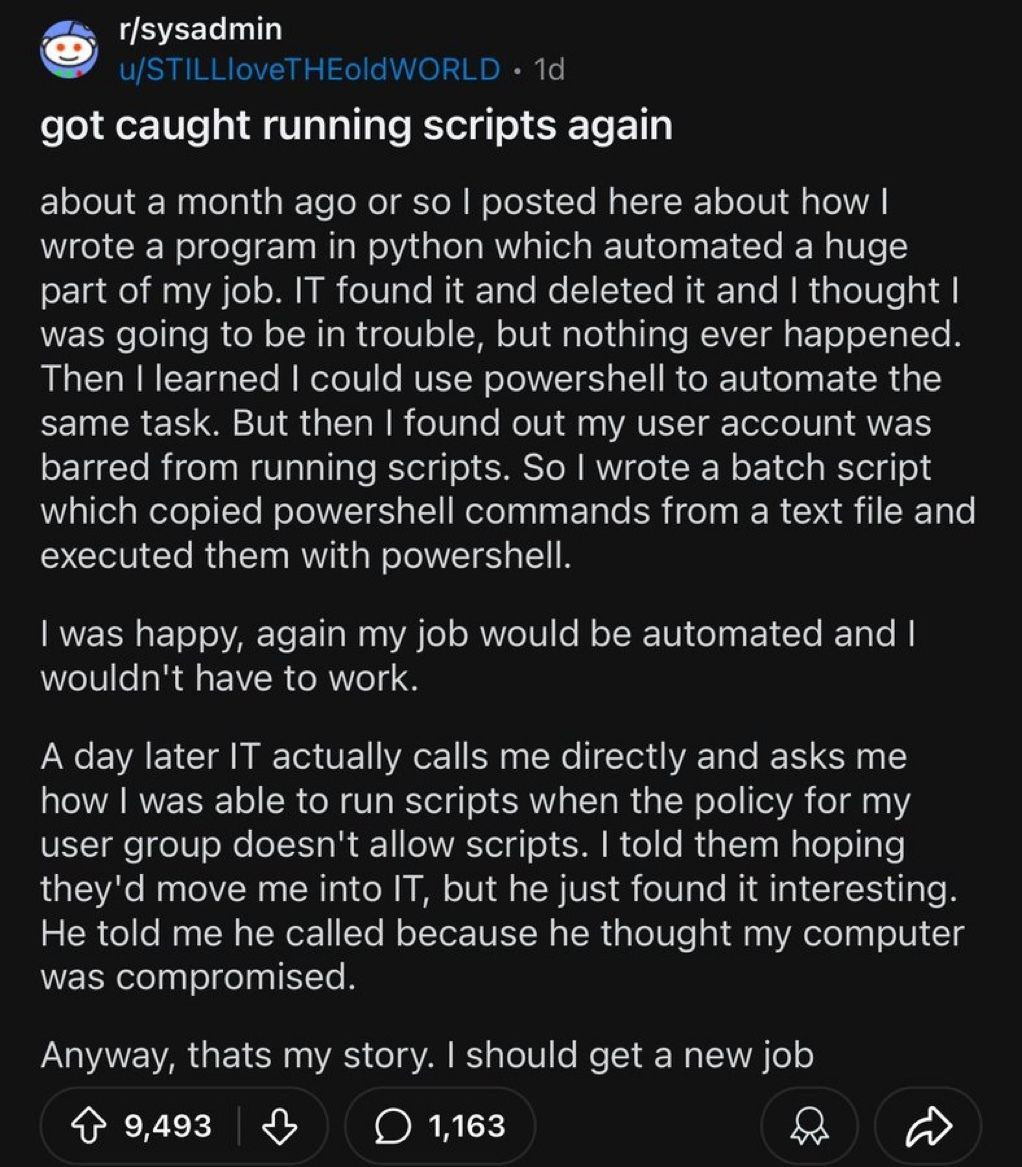Click the dot separator before the timestamp

[517, 68]
